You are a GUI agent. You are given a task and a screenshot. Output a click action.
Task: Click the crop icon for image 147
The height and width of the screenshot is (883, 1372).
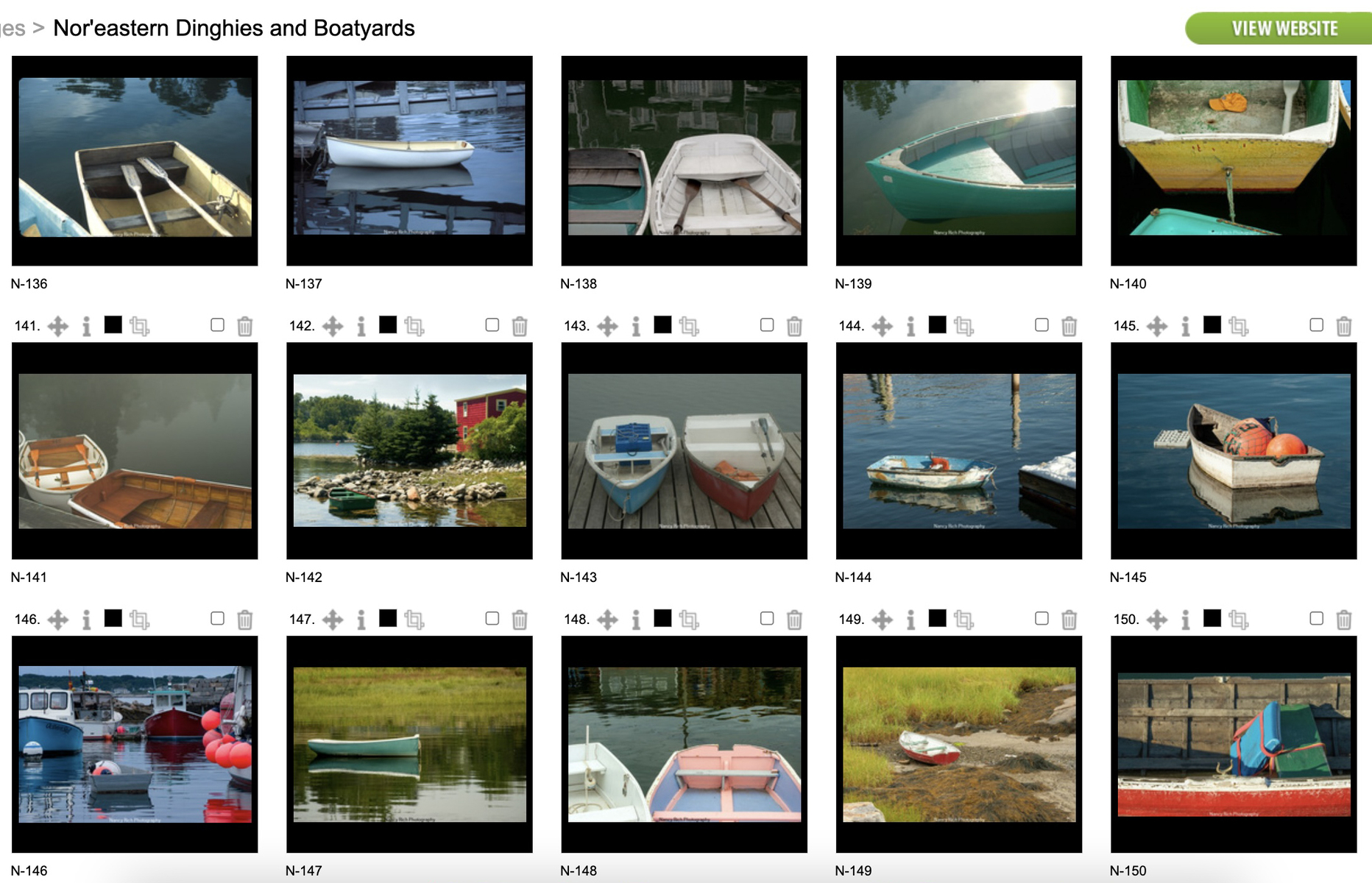click(414, 620)
